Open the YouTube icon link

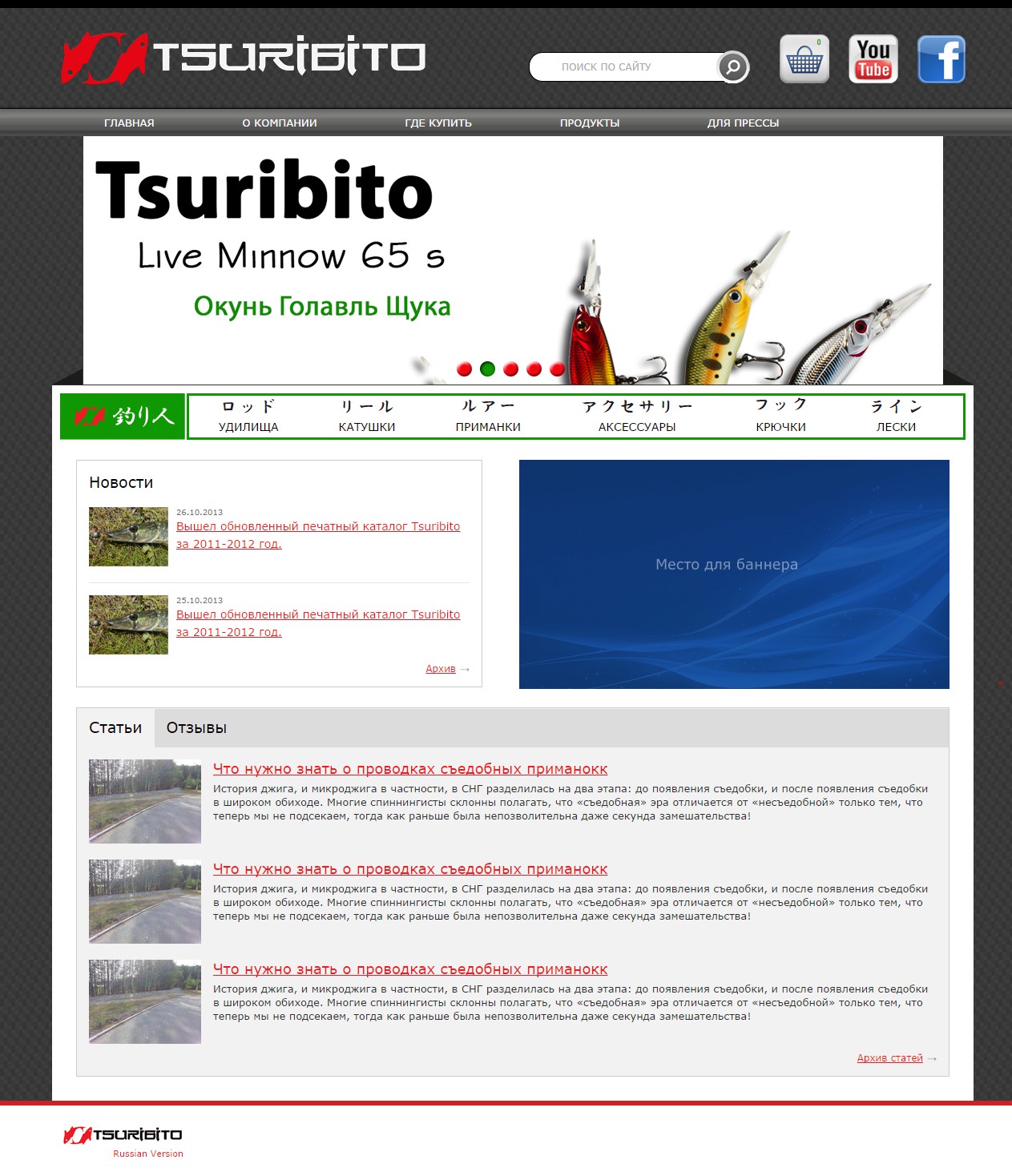(x=873, y=59)
